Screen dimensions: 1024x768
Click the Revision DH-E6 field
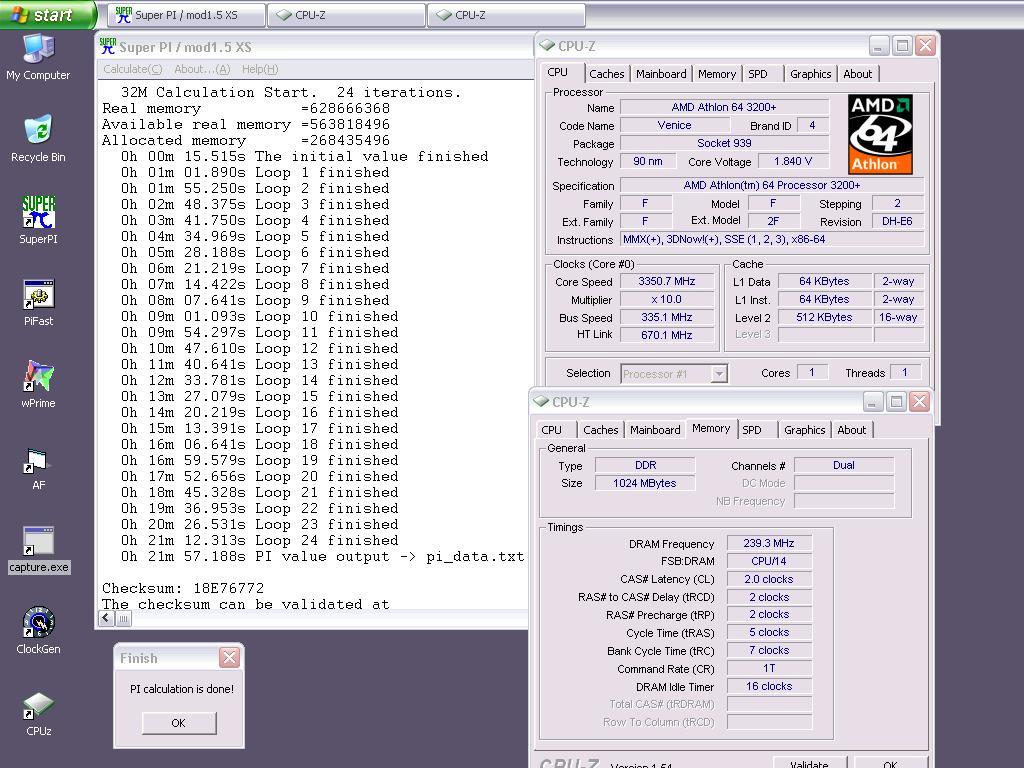point(897,221)
